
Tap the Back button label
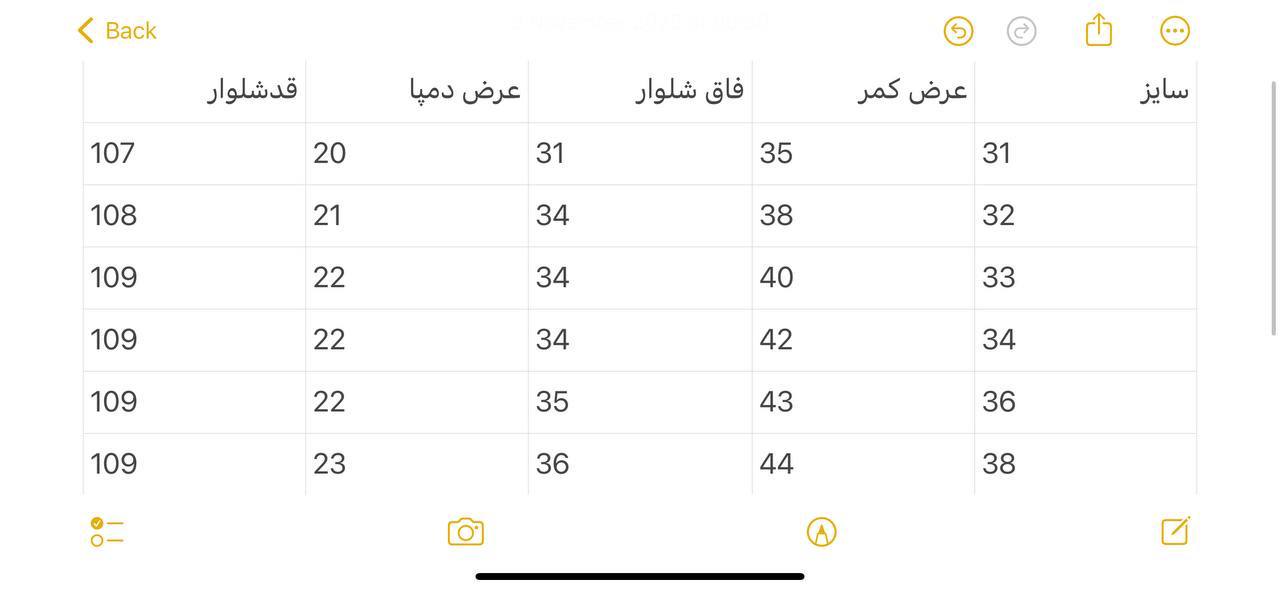[128, 28]
